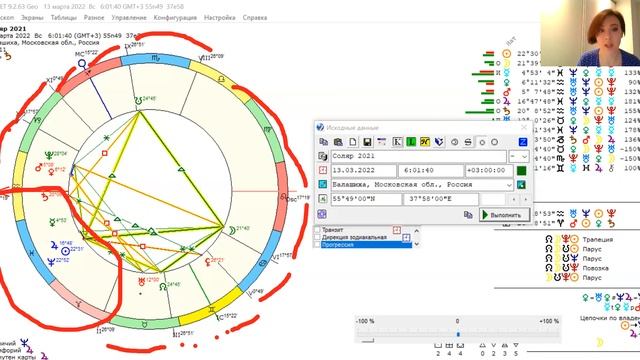Expand the Балашиха place dropdown arrow
The width and height of the screenshot is (640, 360).
tap(509, 185)
